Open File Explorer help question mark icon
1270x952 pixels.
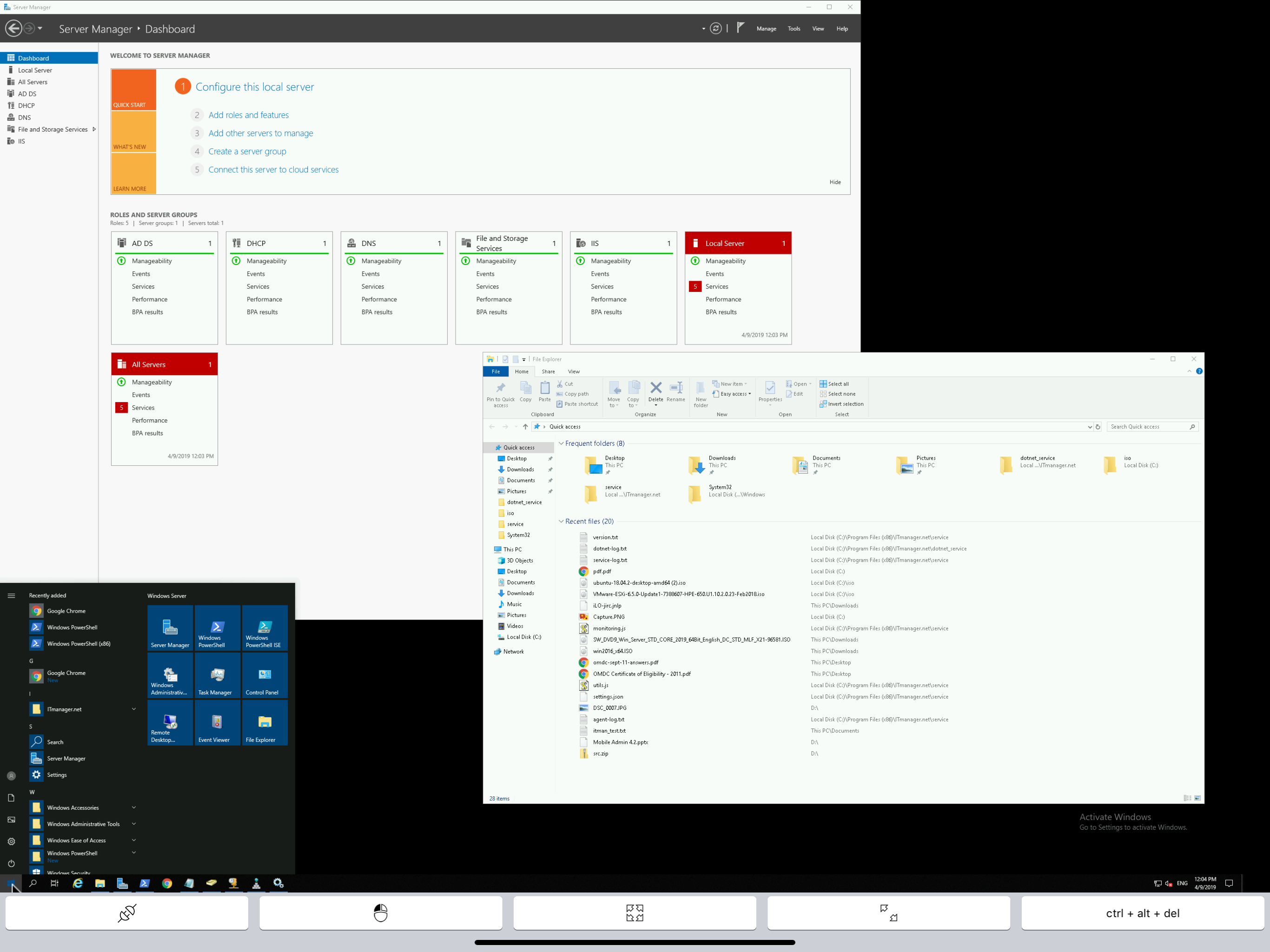click(1199, 371)
